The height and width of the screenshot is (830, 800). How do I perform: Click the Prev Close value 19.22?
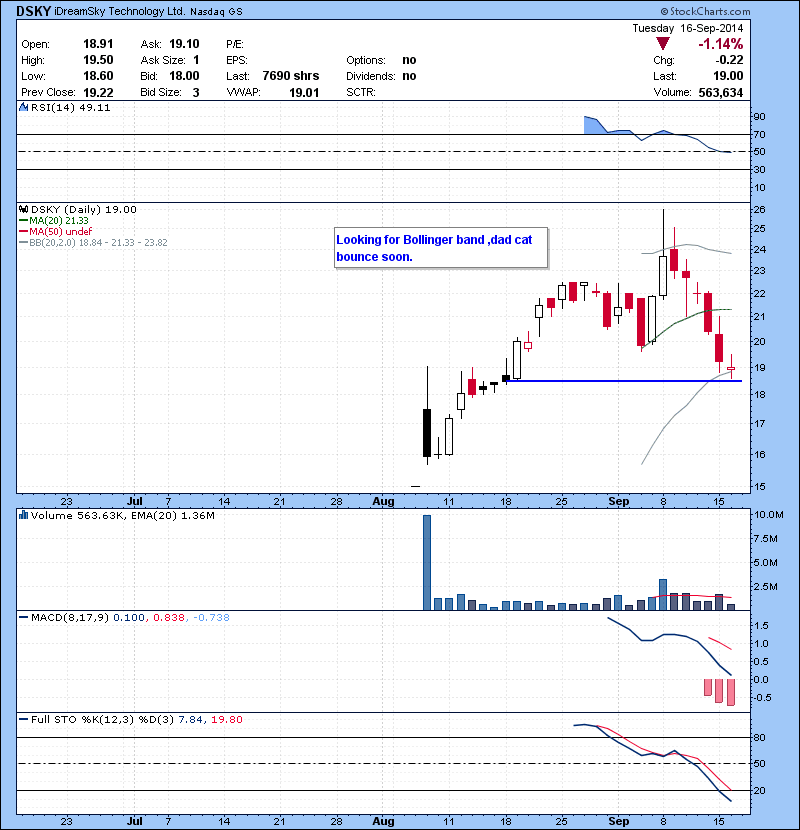pos(98,93)
